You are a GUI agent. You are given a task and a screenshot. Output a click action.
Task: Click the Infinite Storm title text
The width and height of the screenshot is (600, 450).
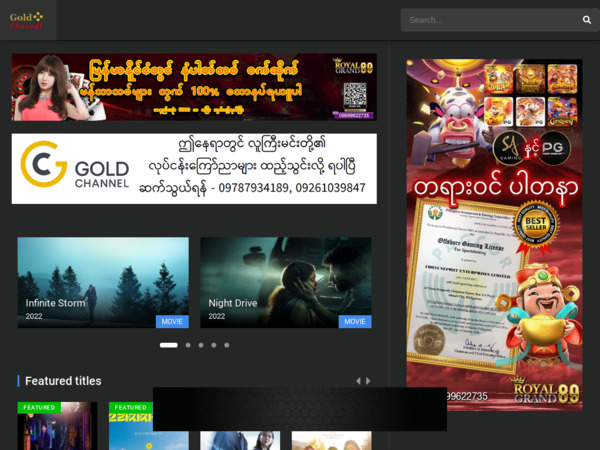(x=55, y=303)
